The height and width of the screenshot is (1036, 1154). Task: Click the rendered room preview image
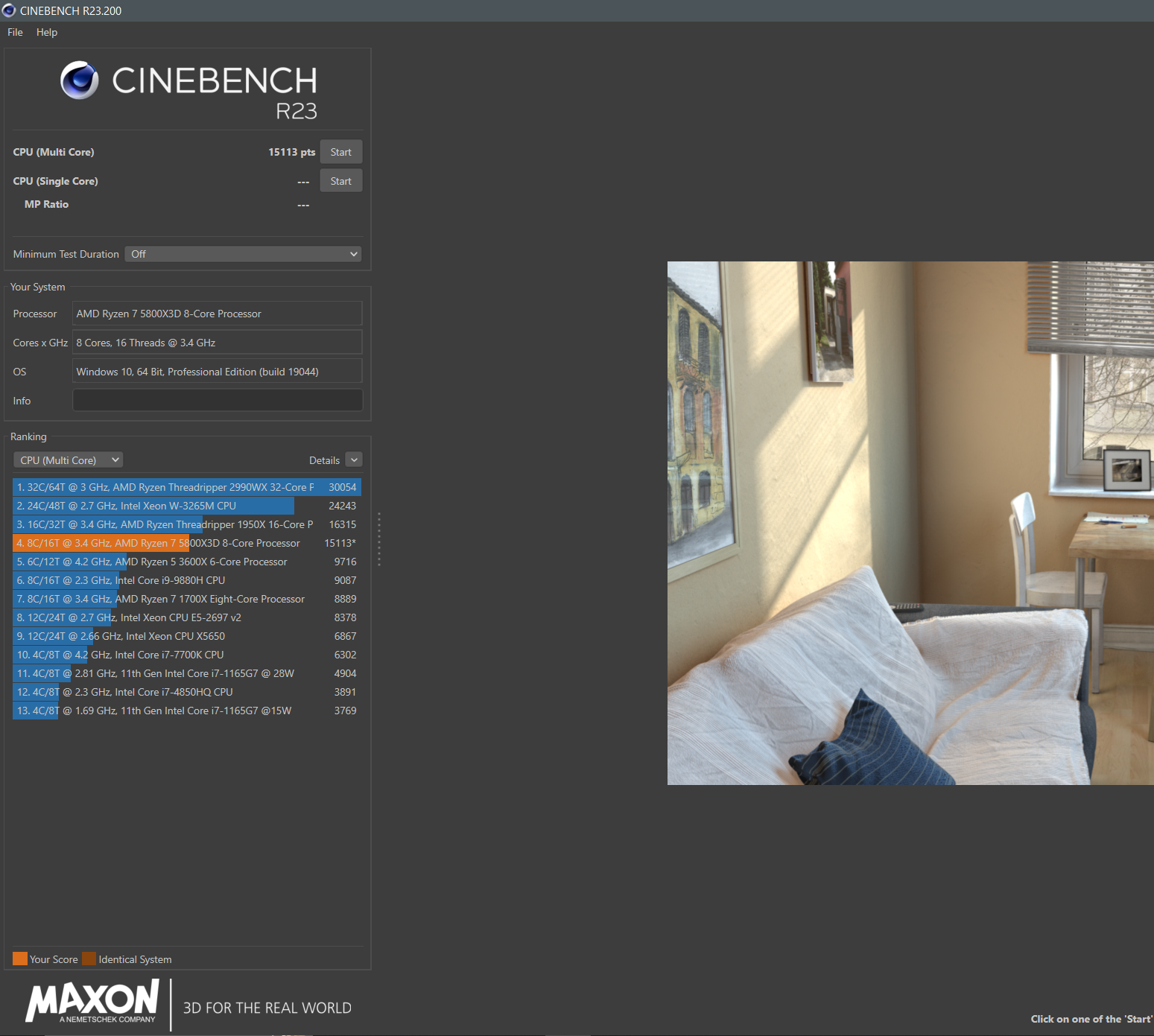point(910,523)
